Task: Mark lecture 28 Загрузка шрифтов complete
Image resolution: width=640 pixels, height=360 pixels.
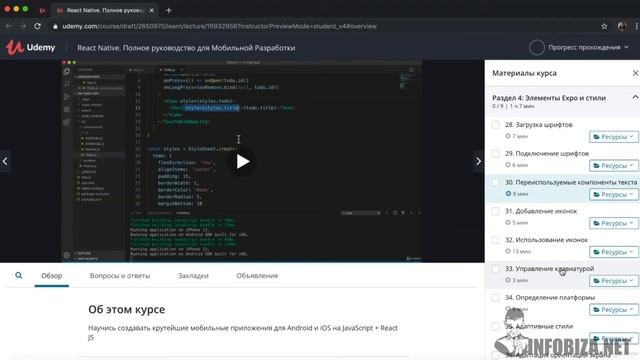Action: pos(495,125)
